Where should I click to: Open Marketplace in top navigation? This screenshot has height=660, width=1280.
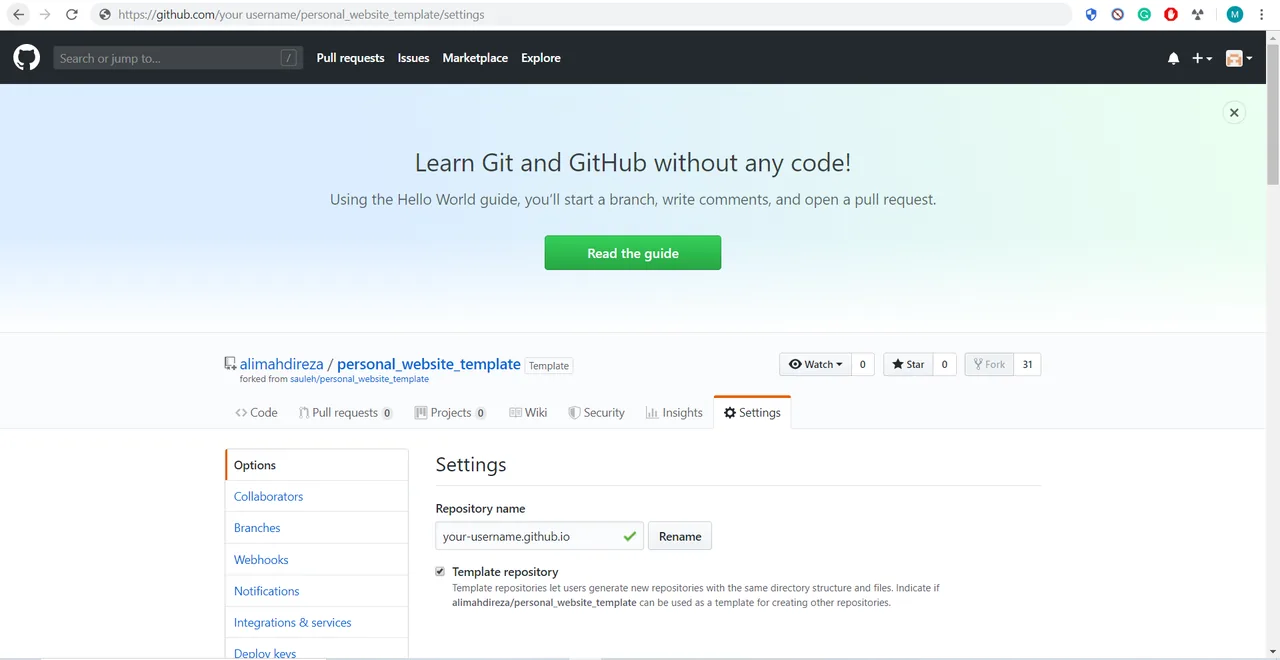click(x=475, y=58)
